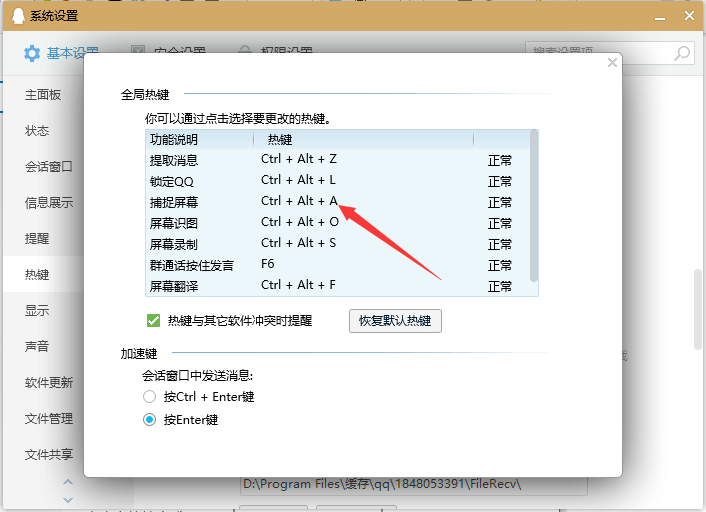706x512 pixels.
Task: Click the FileRecv path field in settings window
Action: pos(413,485)
